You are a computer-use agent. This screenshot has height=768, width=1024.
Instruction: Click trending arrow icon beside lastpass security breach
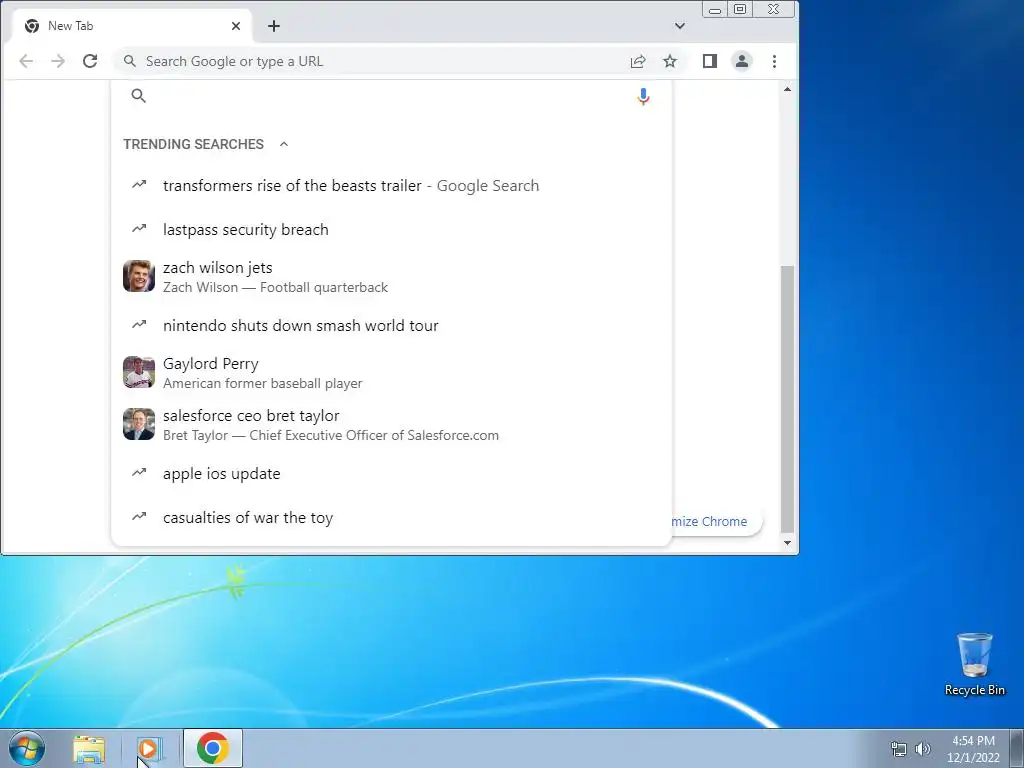point(139,229)
